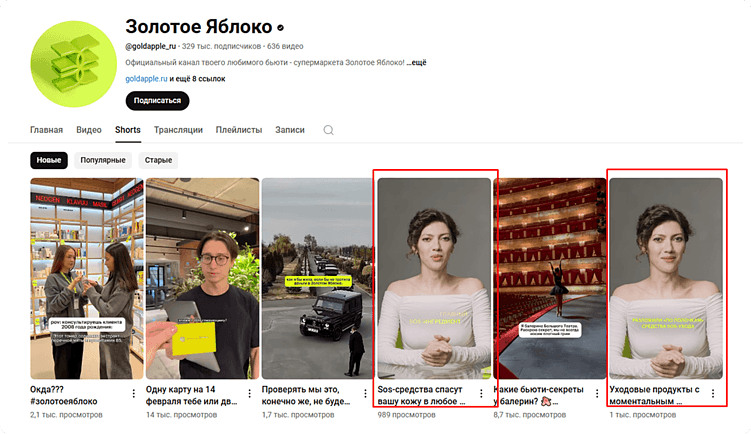
Task: Open options menu for Какие бьюти-секреты short
Action: (597, 394)
